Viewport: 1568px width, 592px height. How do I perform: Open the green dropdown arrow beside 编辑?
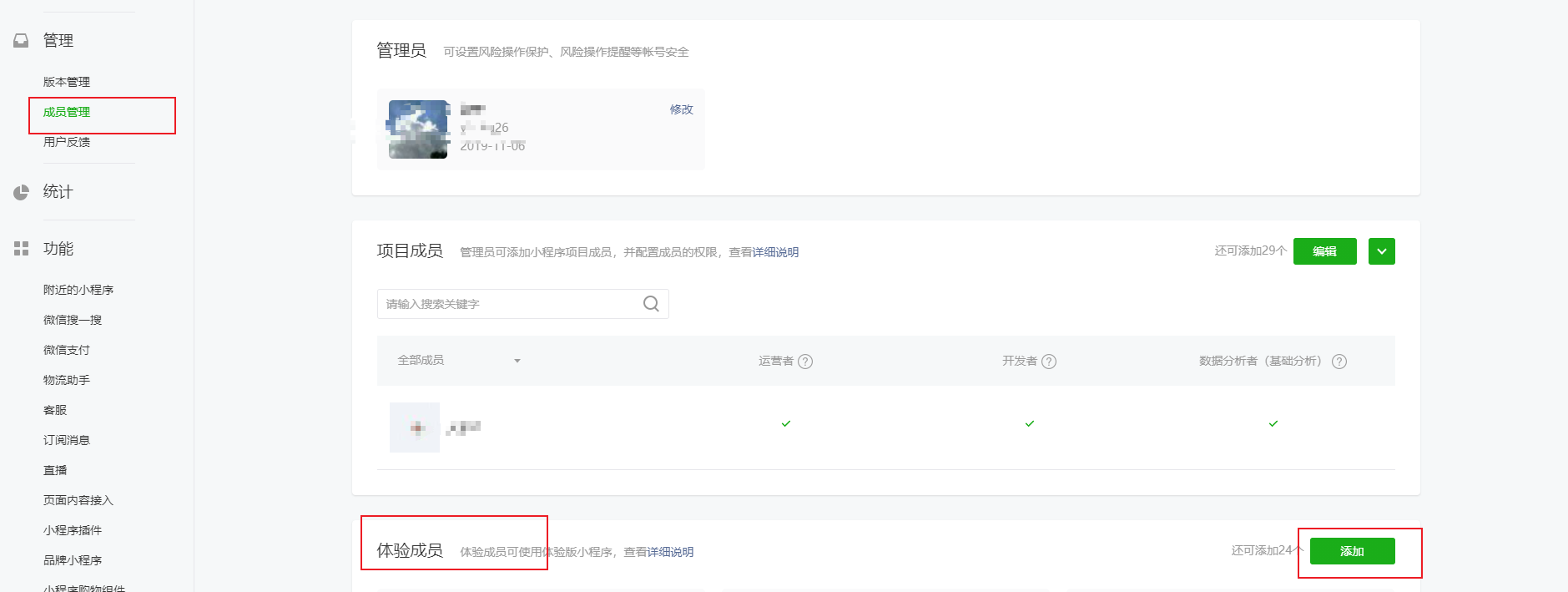[x=1382, y=251]
